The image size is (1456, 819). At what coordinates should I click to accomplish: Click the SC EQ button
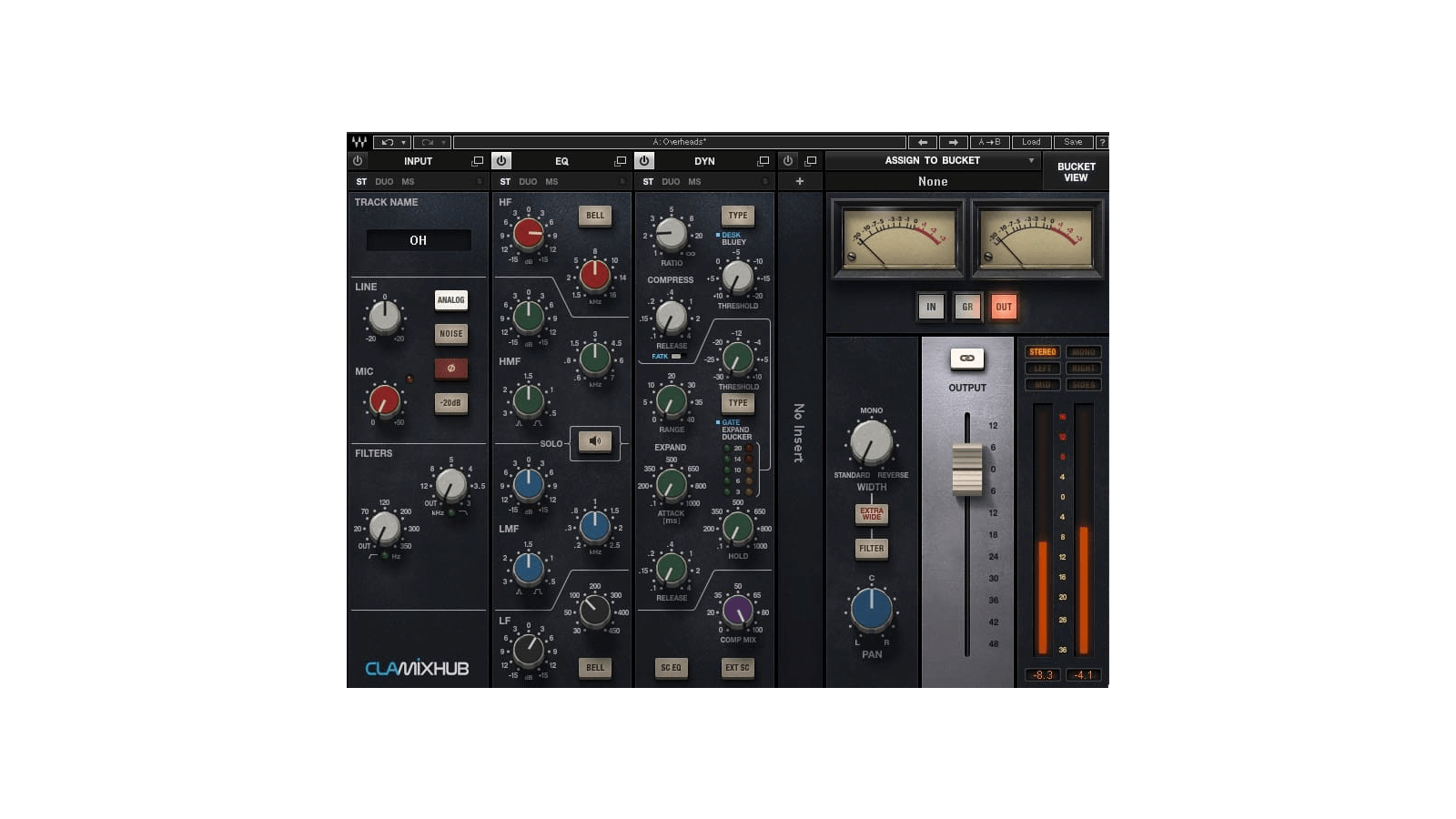(x=672, y=668)
